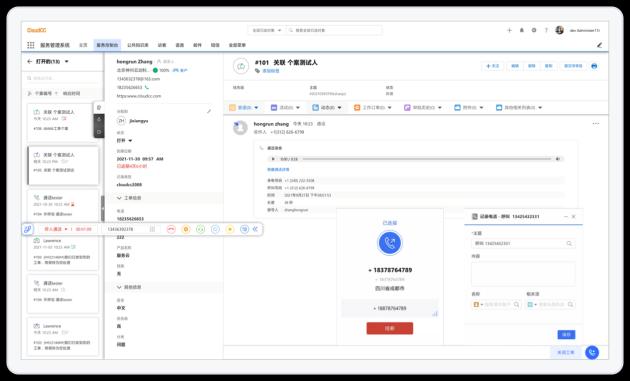Image resolution: width=630 pixels, height=381 pixels.
Task: Mute the call recording with speaker icon
Action: click(558, 159)
